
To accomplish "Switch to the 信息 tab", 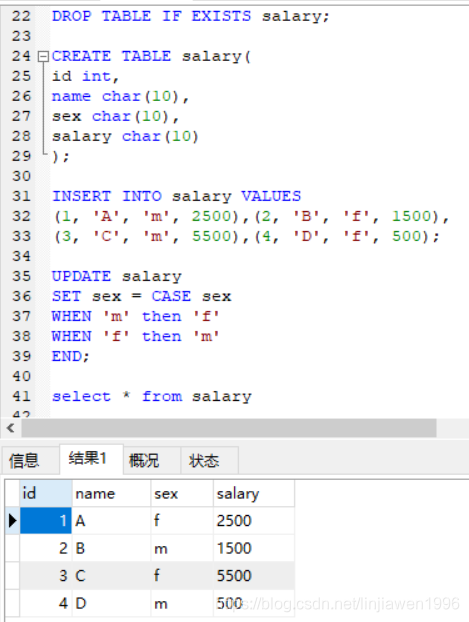I will click(x=31, y=461).
